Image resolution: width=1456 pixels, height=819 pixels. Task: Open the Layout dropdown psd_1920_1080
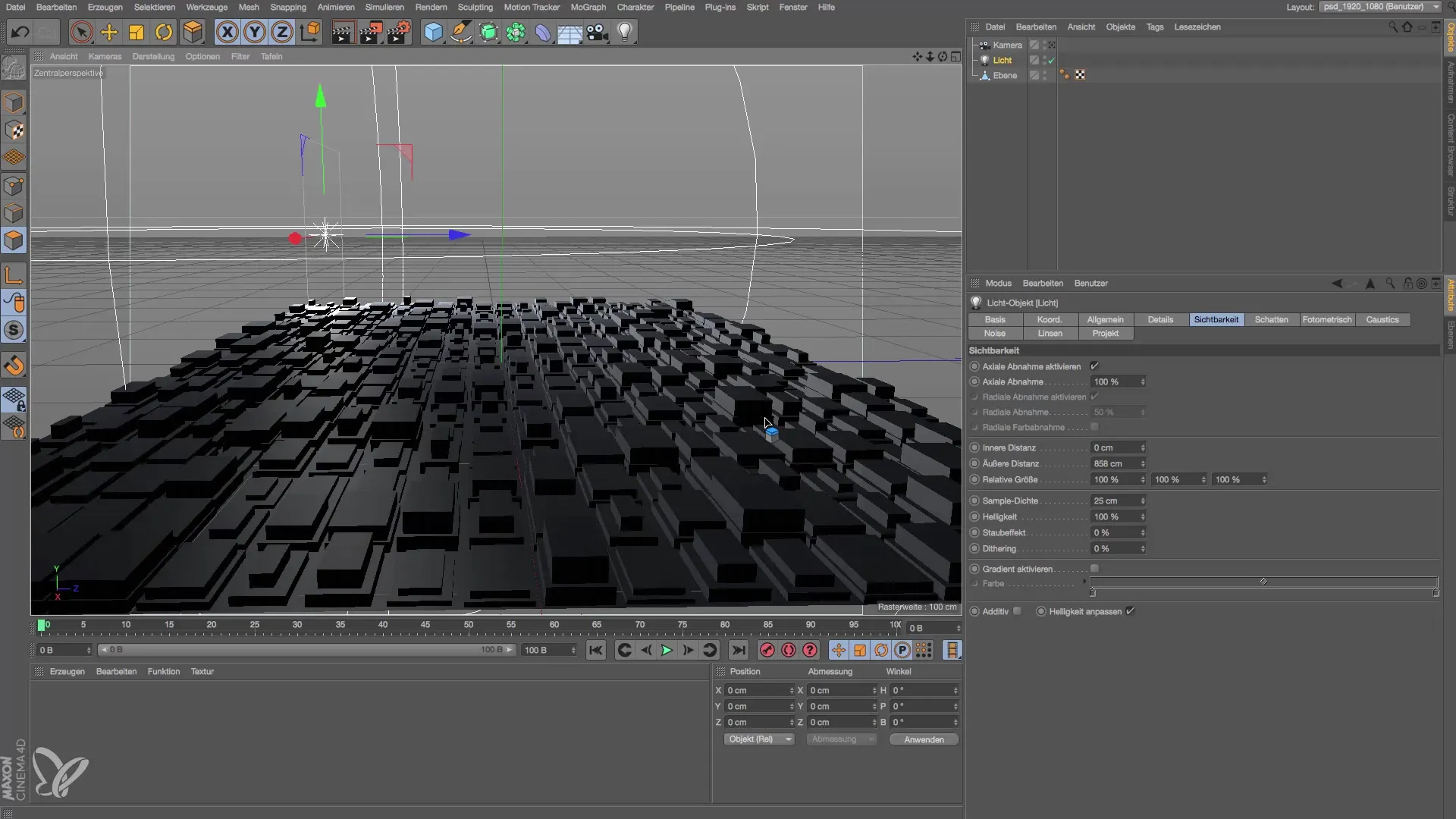(x=1381, y=7)
